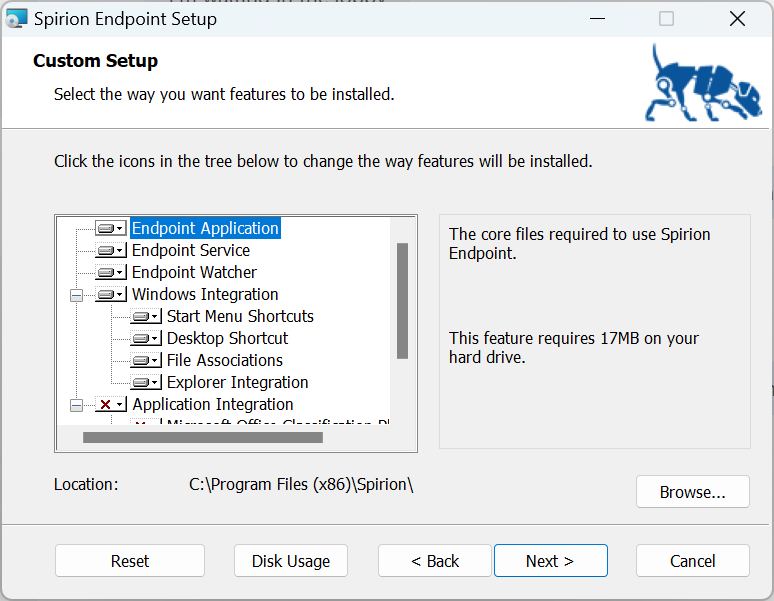Select the Endpoint Watcher tree label
Viewport: 774px width, 601px height.
[x=194, y=272]
